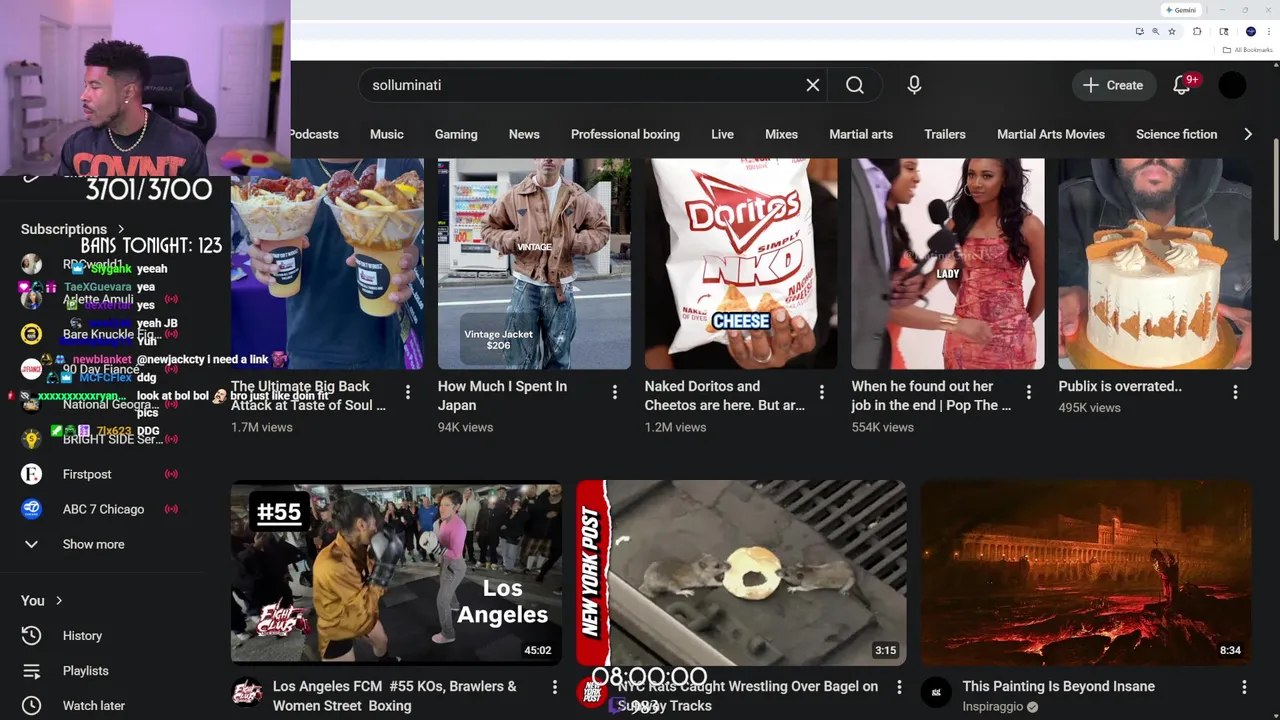Open options menu for Naked Doritos short
Viewport: 1280px width, 720px height.
click(822, 392)
